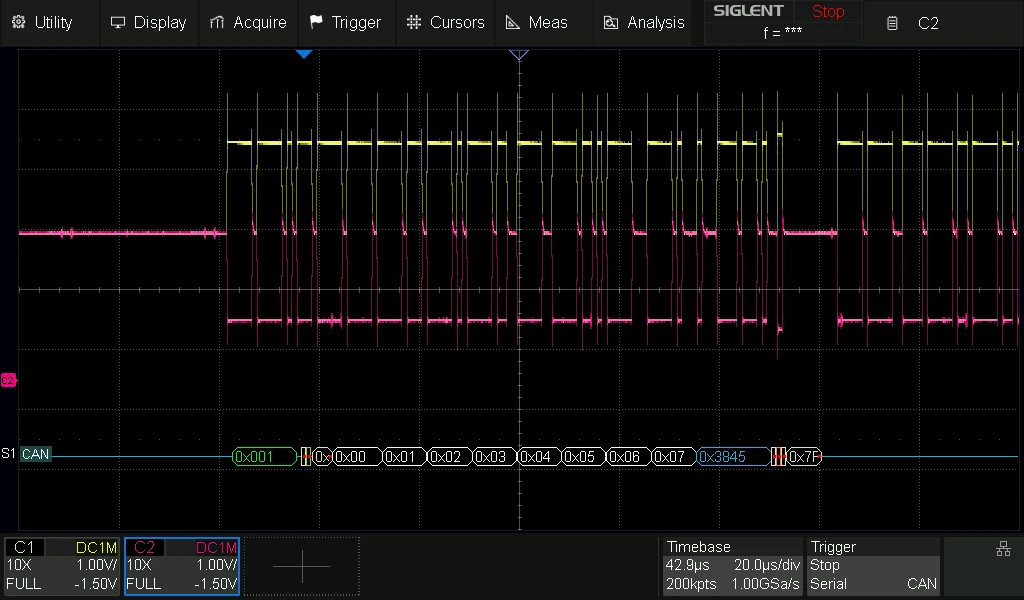Click the 0x00 data byte packet

click(x=357, y=457)
